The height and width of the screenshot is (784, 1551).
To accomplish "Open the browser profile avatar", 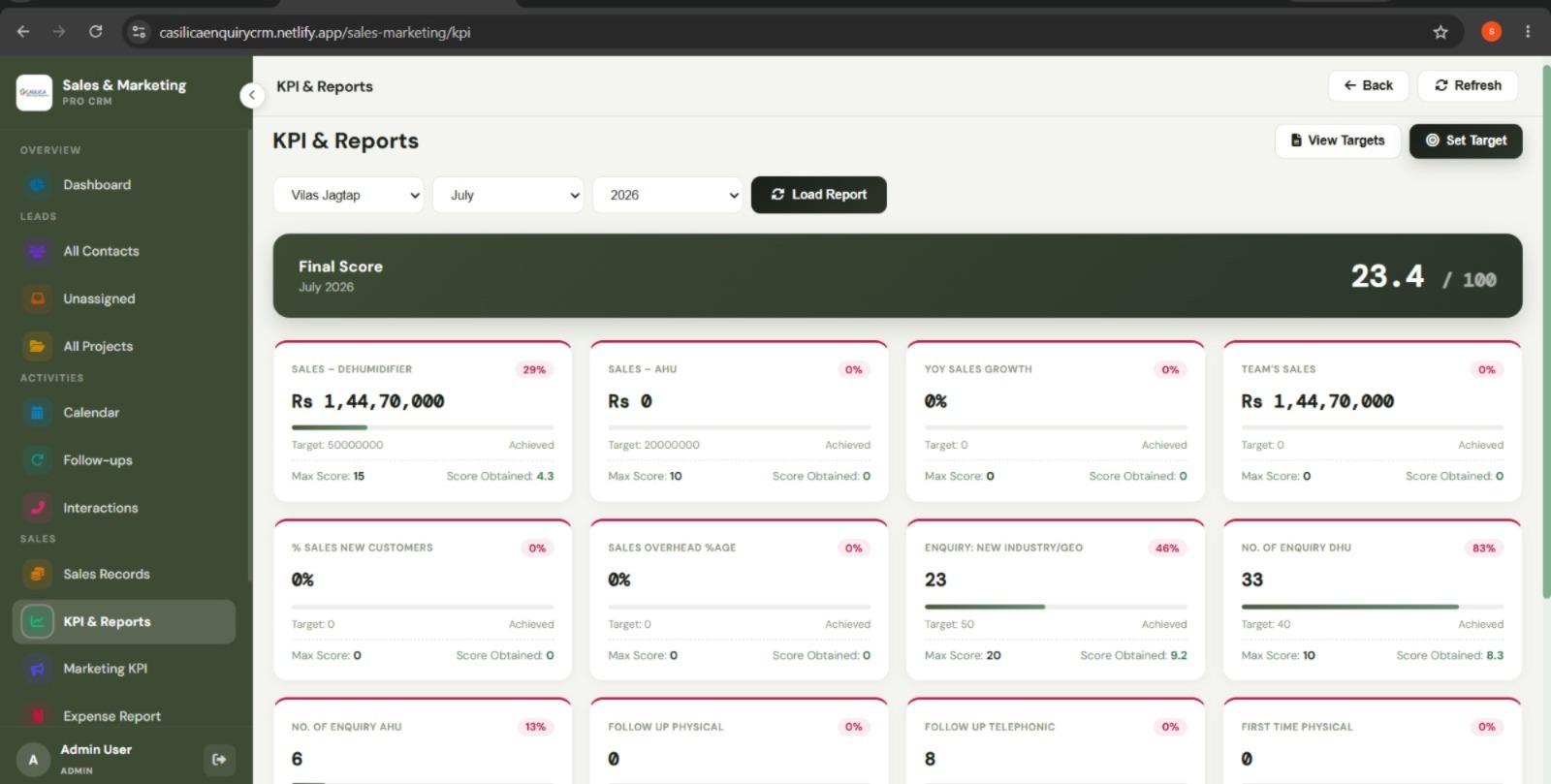I will [1492, 32].
